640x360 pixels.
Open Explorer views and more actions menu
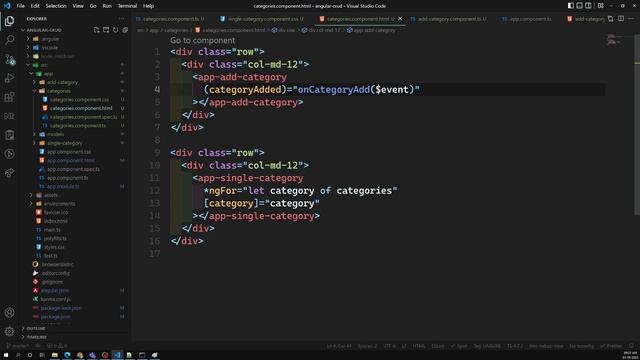122,18
